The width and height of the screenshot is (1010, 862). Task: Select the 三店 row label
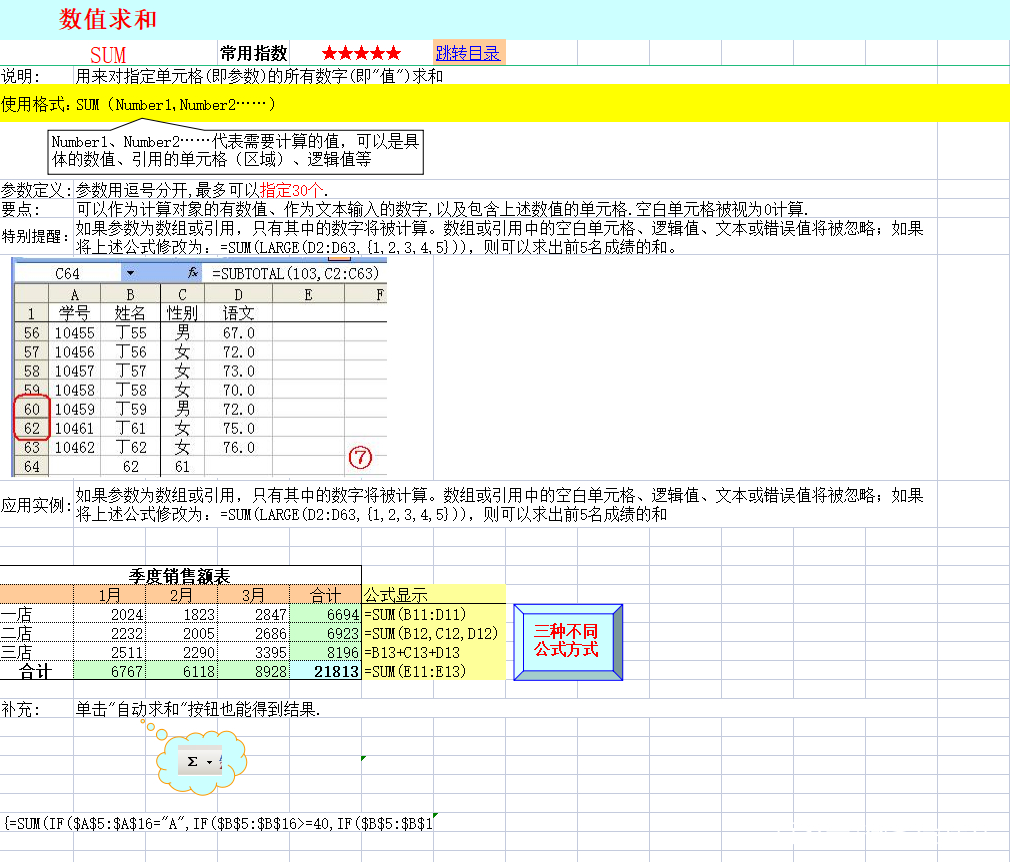point(36,652)
